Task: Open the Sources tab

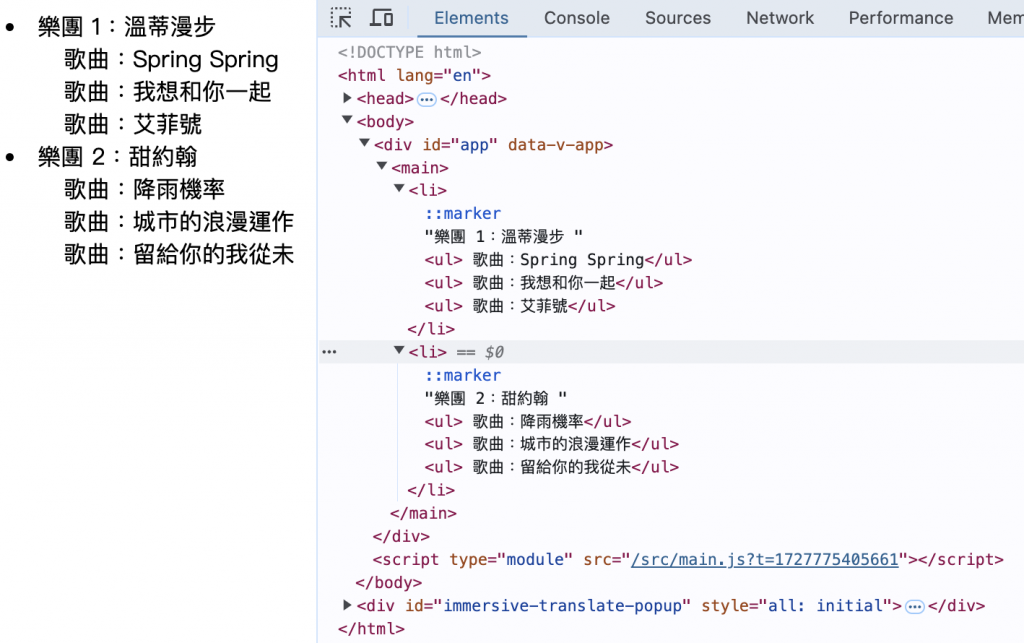Action: [x=678, y=18]
